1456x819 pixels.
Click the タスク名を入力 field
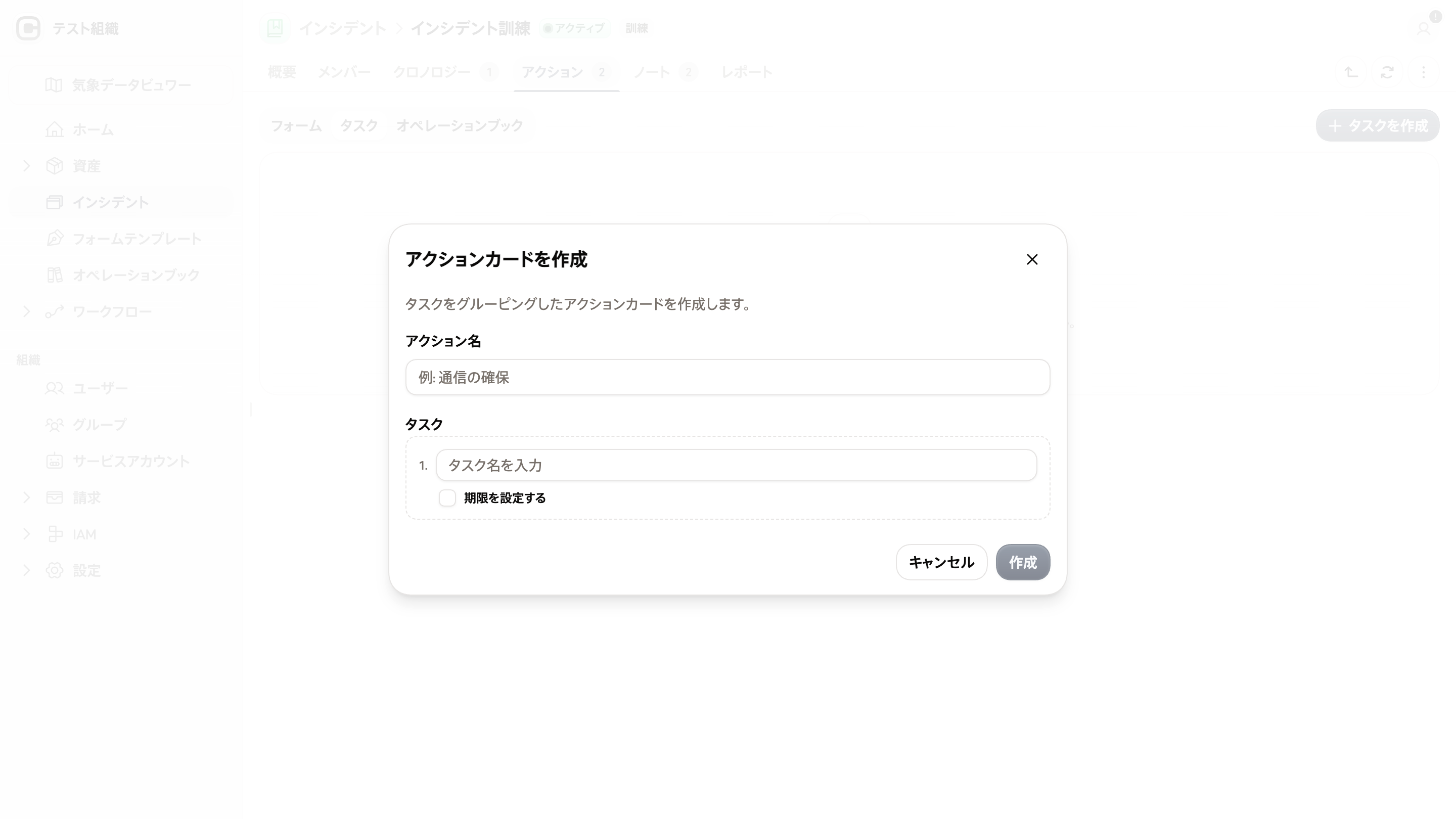pos(736,465)
